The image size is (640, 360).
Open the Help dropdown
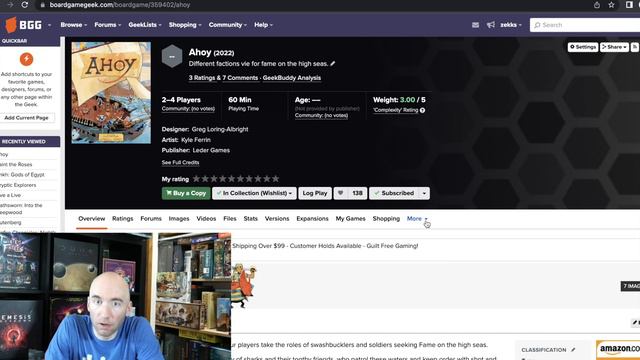[x=263, y=25]
